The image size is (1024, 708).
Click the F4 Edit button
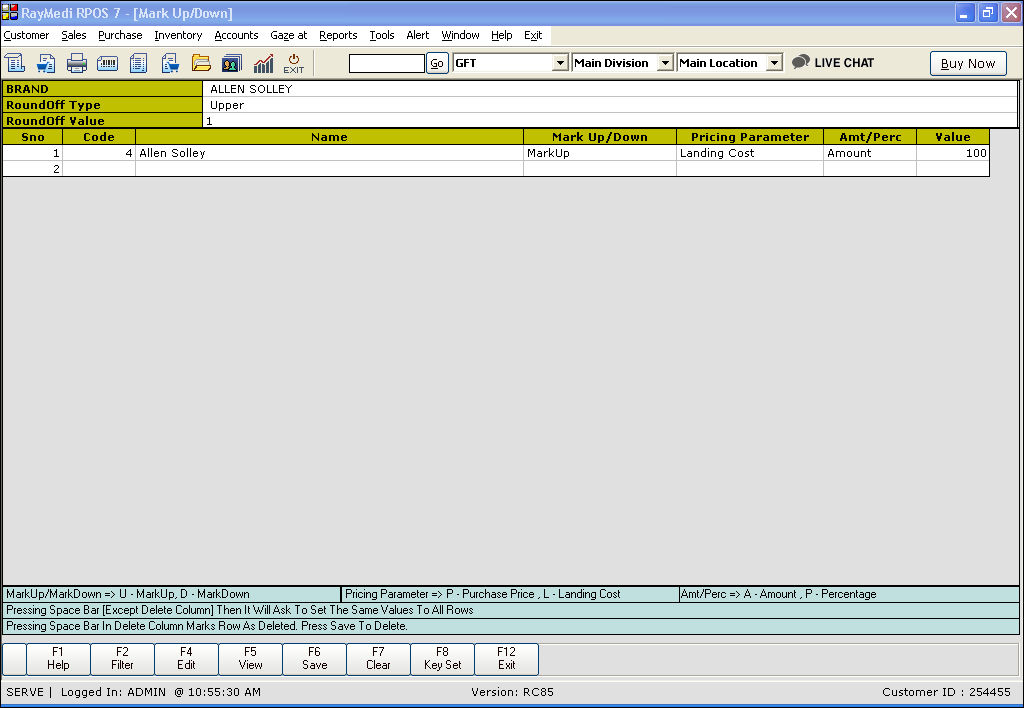186,658
